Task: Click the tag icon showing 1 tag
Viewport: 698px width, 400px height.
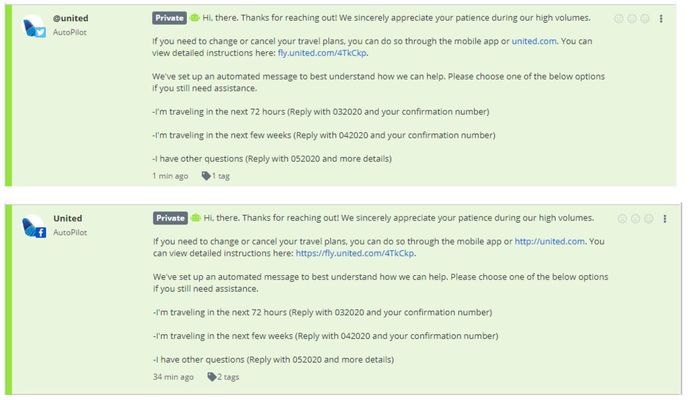Action: point(206,176)
